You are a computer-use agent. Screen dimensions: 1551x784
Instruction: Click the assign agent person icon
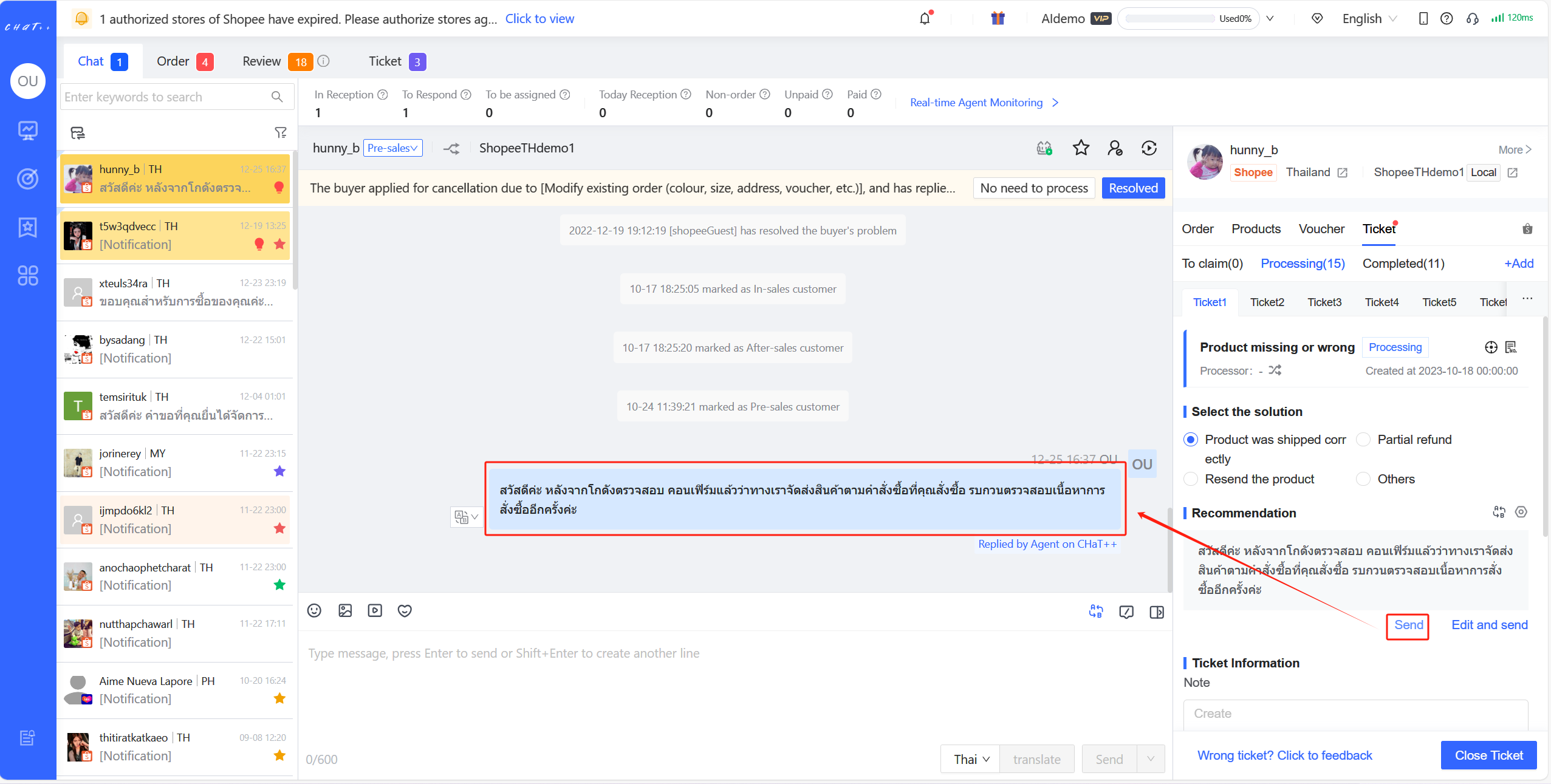(1115, 148)
